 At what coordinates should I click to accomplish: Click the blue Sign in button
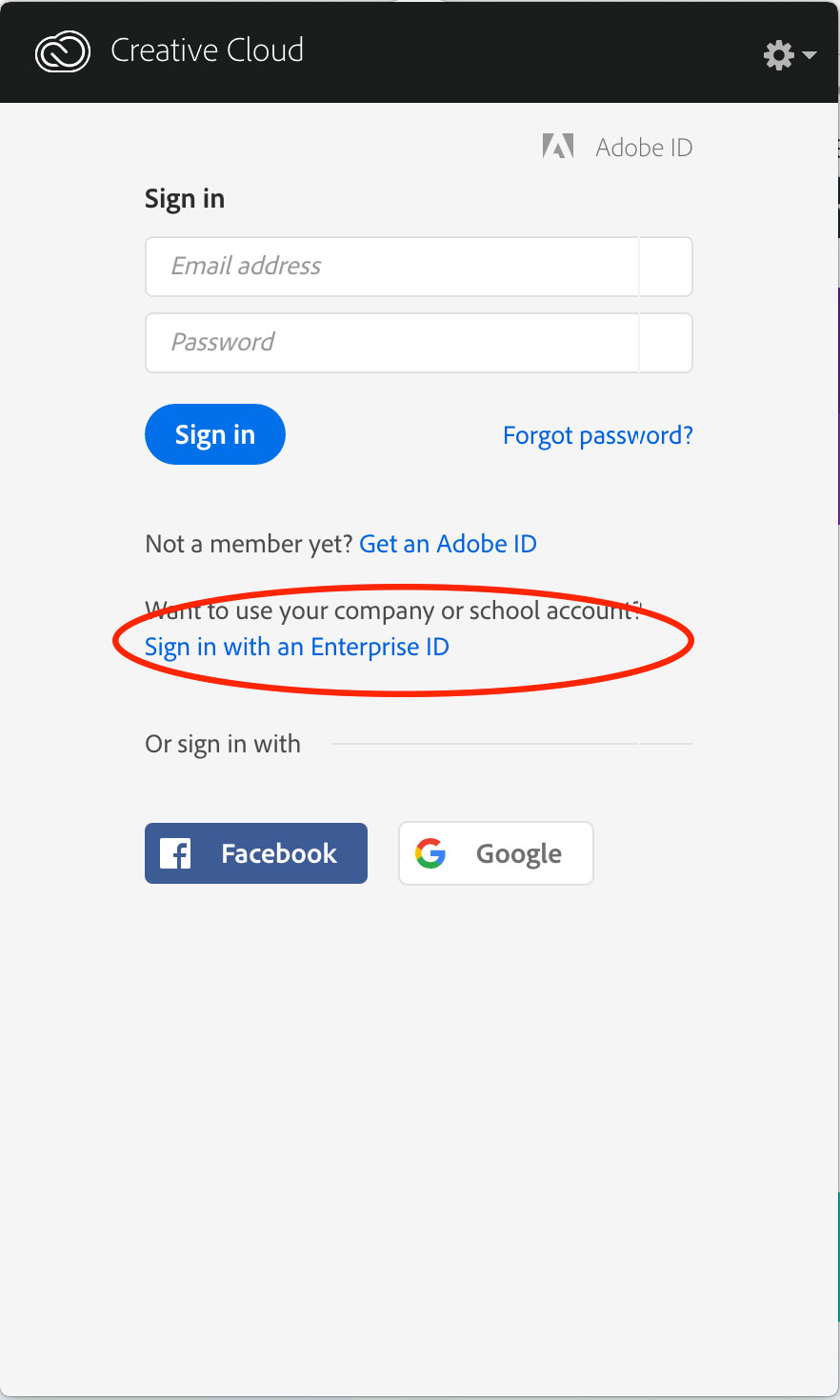215,434
